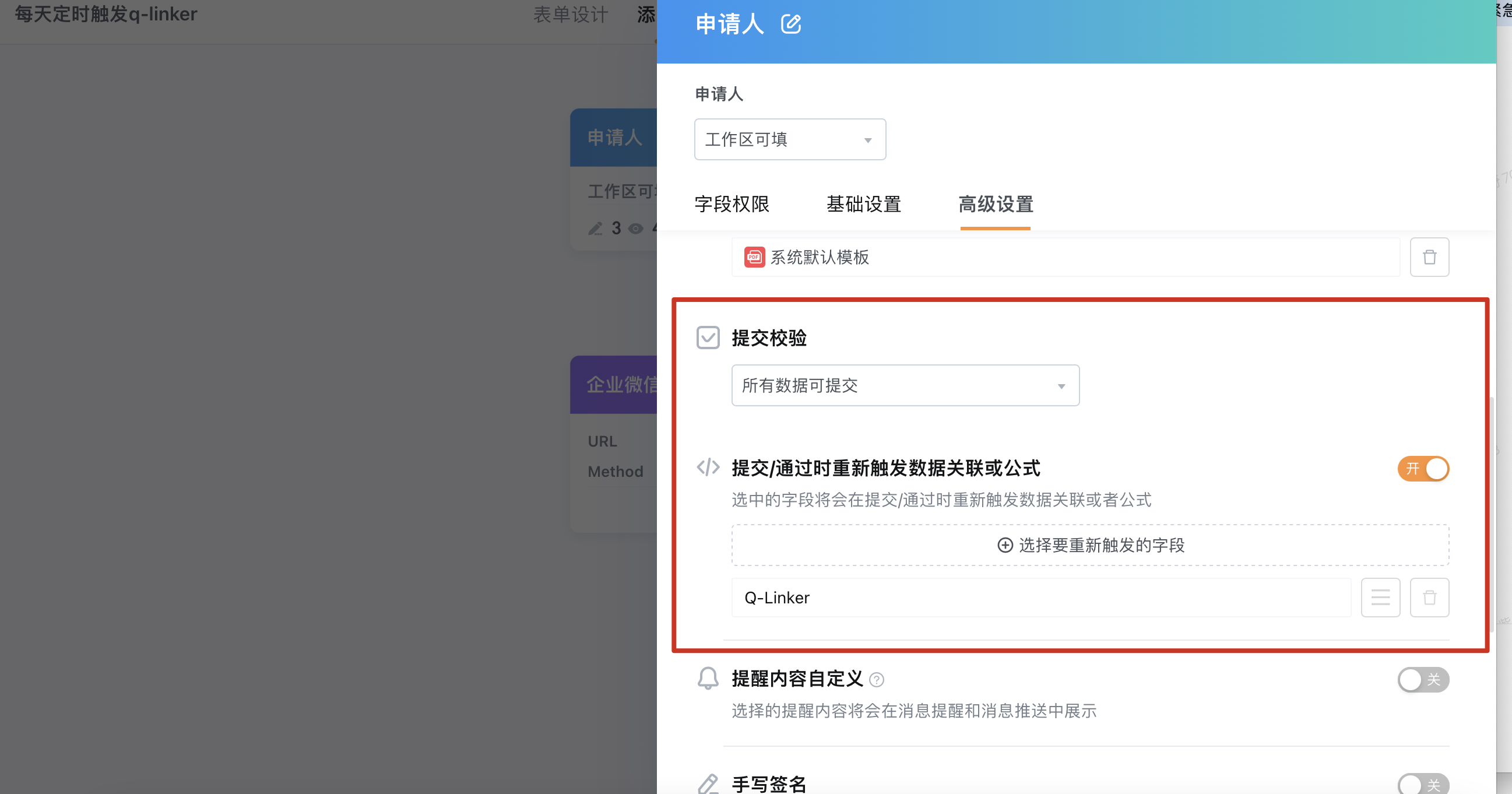1512x794 pixels.
Task: Click the 每天定时触发q-linker app title
Action: (x=106, y=14)
